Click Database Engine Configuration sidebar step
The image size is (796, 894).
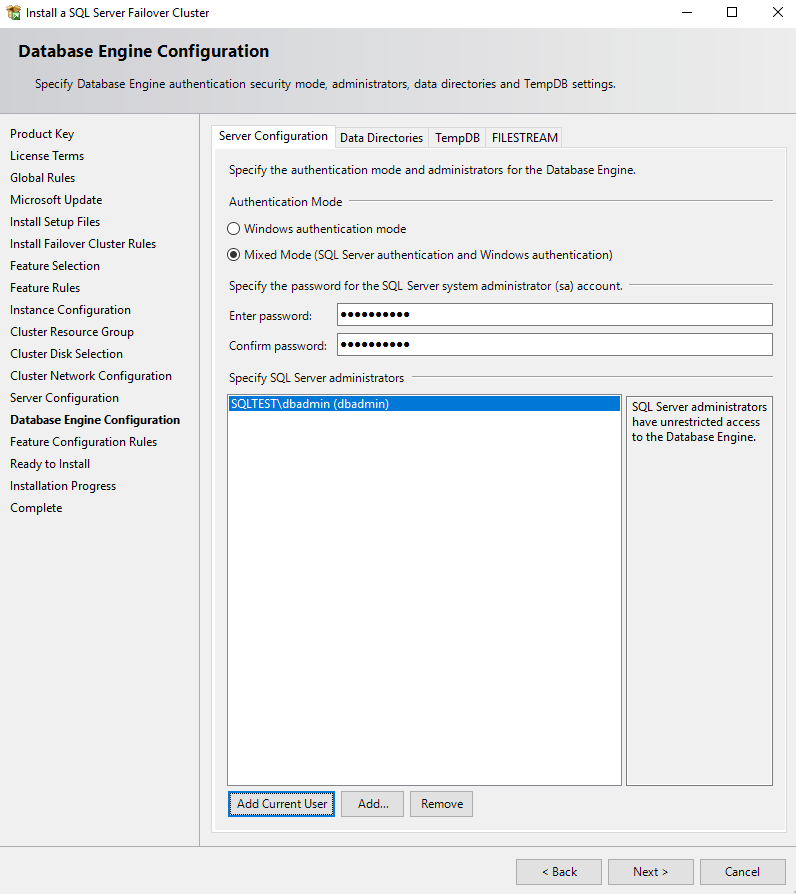click(x=95, y=420)
